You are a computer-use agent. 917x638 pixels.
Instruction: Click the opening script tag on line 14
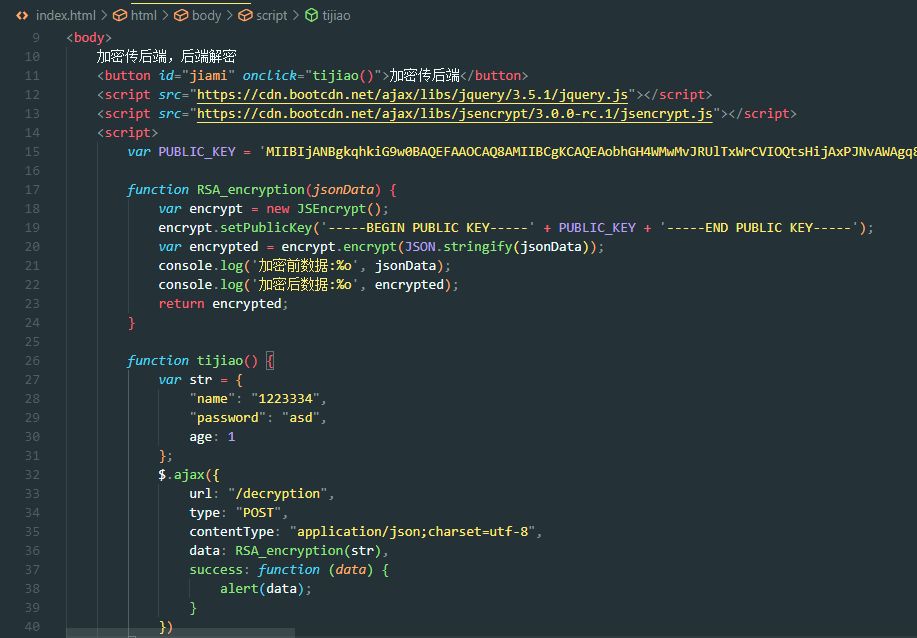127,133
